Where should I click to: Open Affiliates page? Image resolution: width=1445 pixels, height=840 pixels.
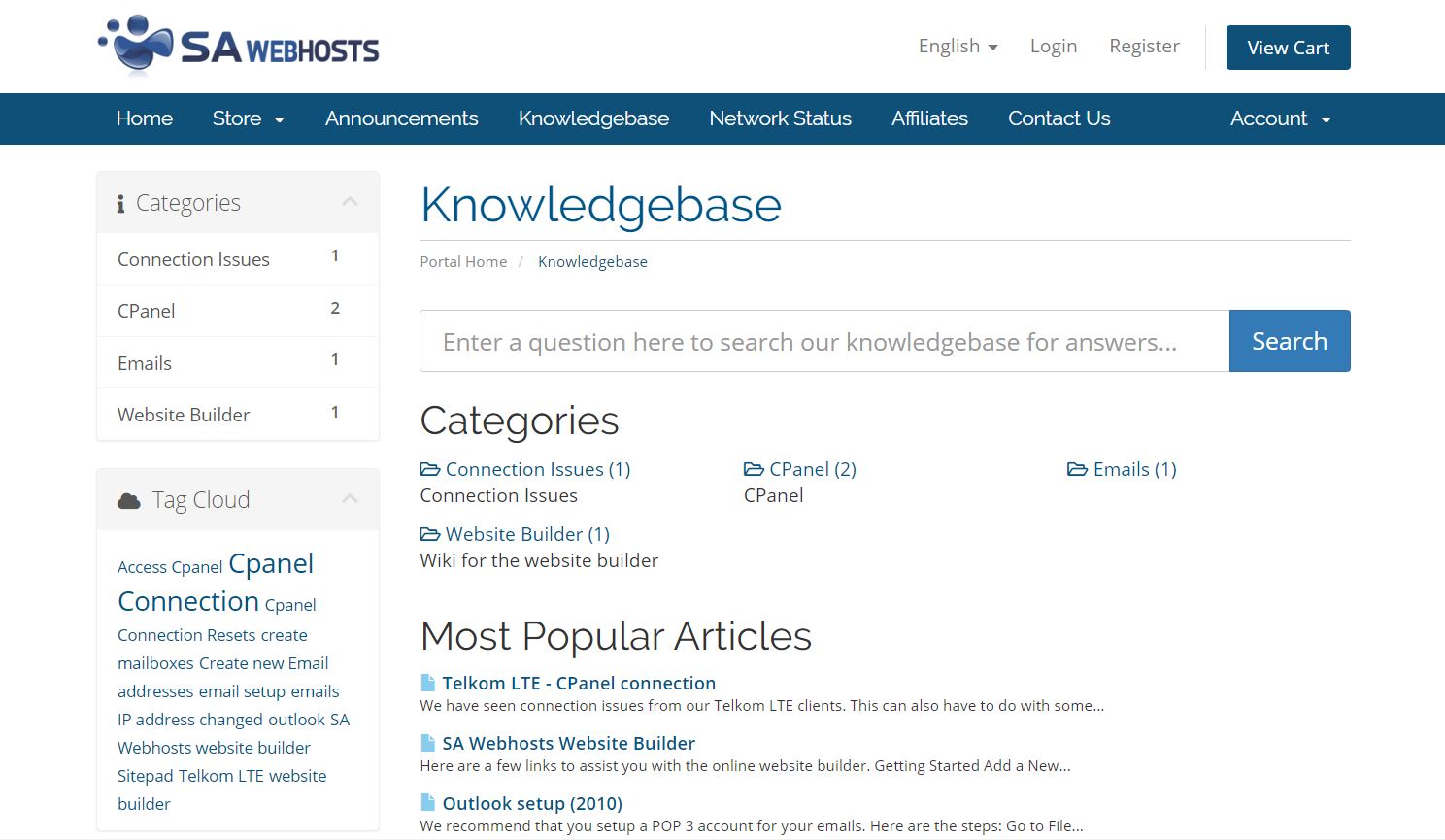coord(929,118)
